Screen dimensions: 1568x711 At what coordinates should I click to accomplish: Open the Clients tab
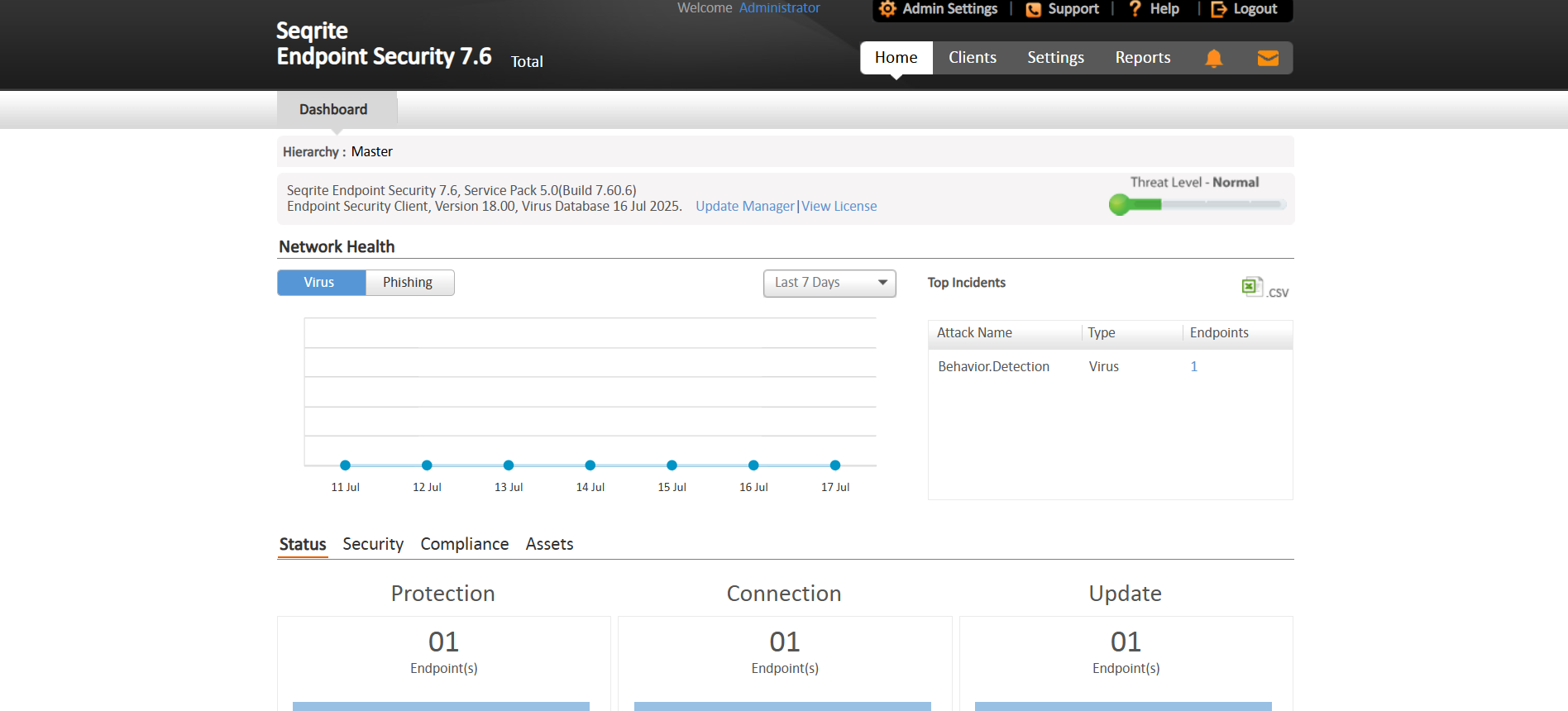[972, 58]
